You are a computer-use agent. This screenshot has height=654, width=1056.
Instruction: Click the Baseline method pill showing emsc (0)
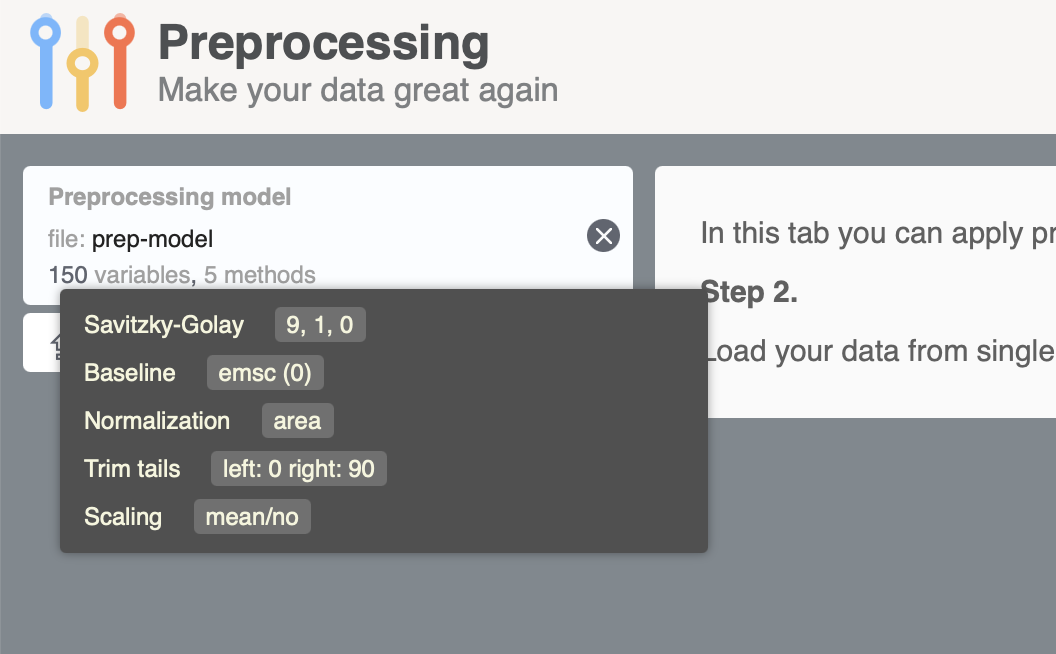coord(265,372)
